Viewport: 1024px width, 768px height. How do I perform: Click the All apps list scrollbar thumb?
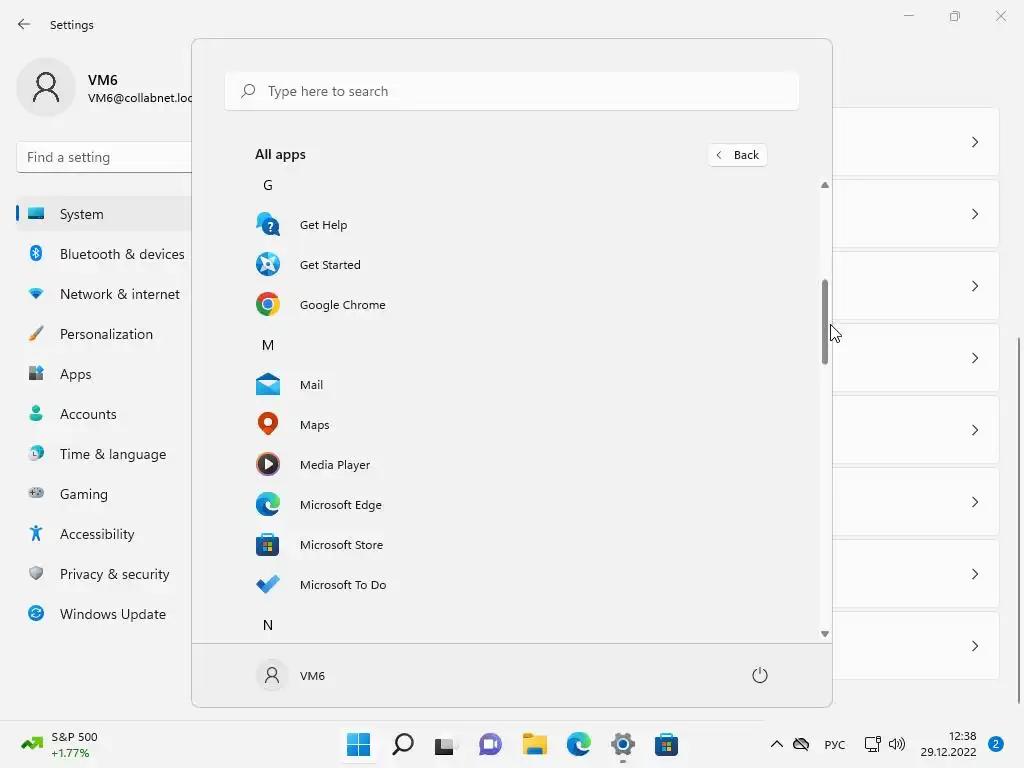tap(825, 321)
